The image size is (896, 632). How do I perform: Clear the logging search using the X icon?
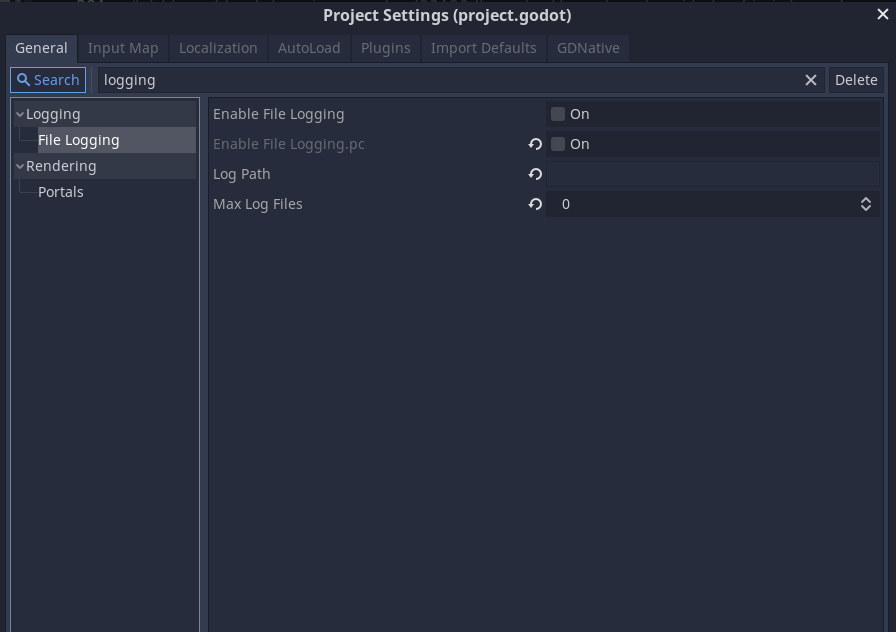pyautogui.click(x=810, y=79)
